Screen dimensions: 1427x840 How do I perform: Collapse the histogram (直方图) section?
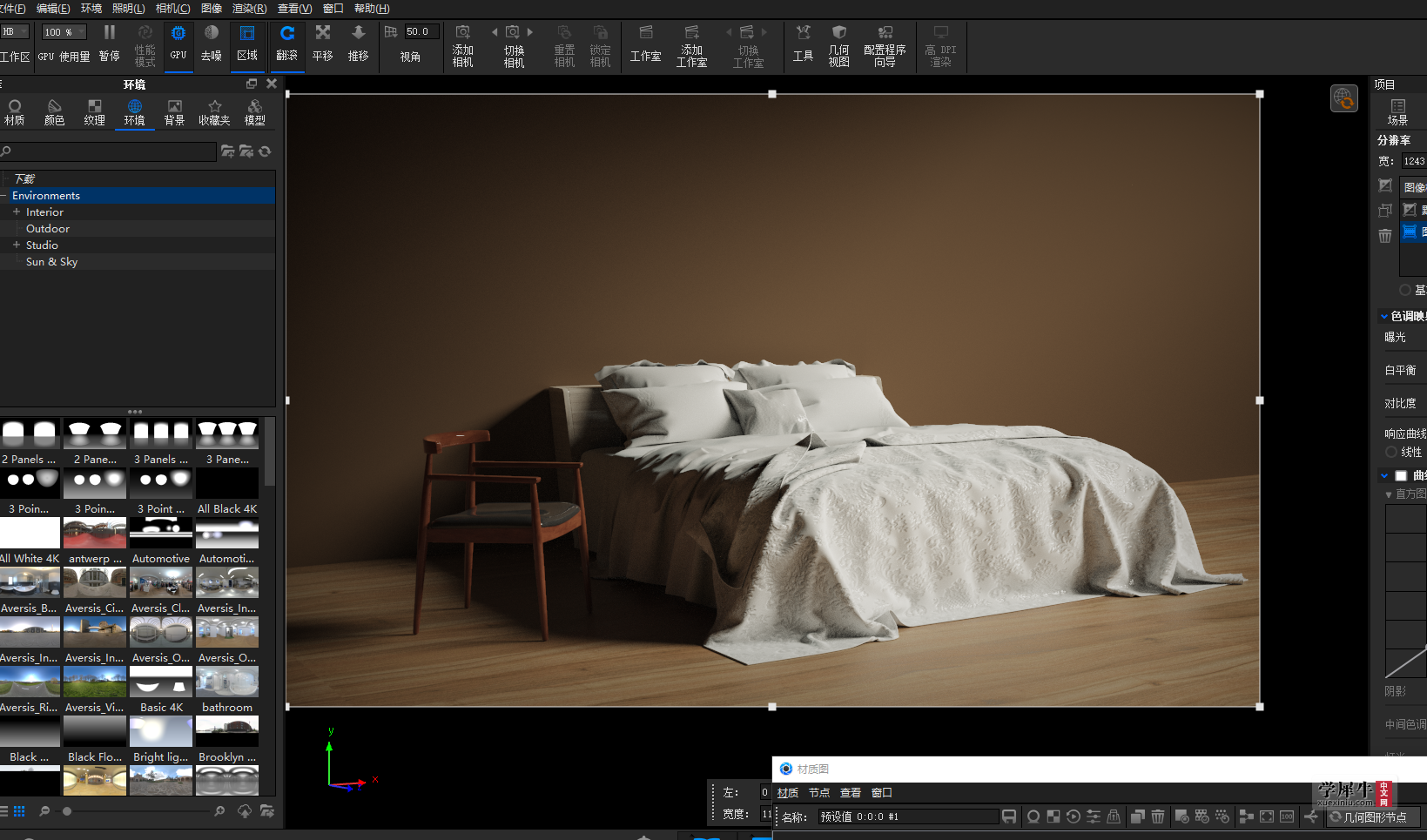pos(1389,494)
